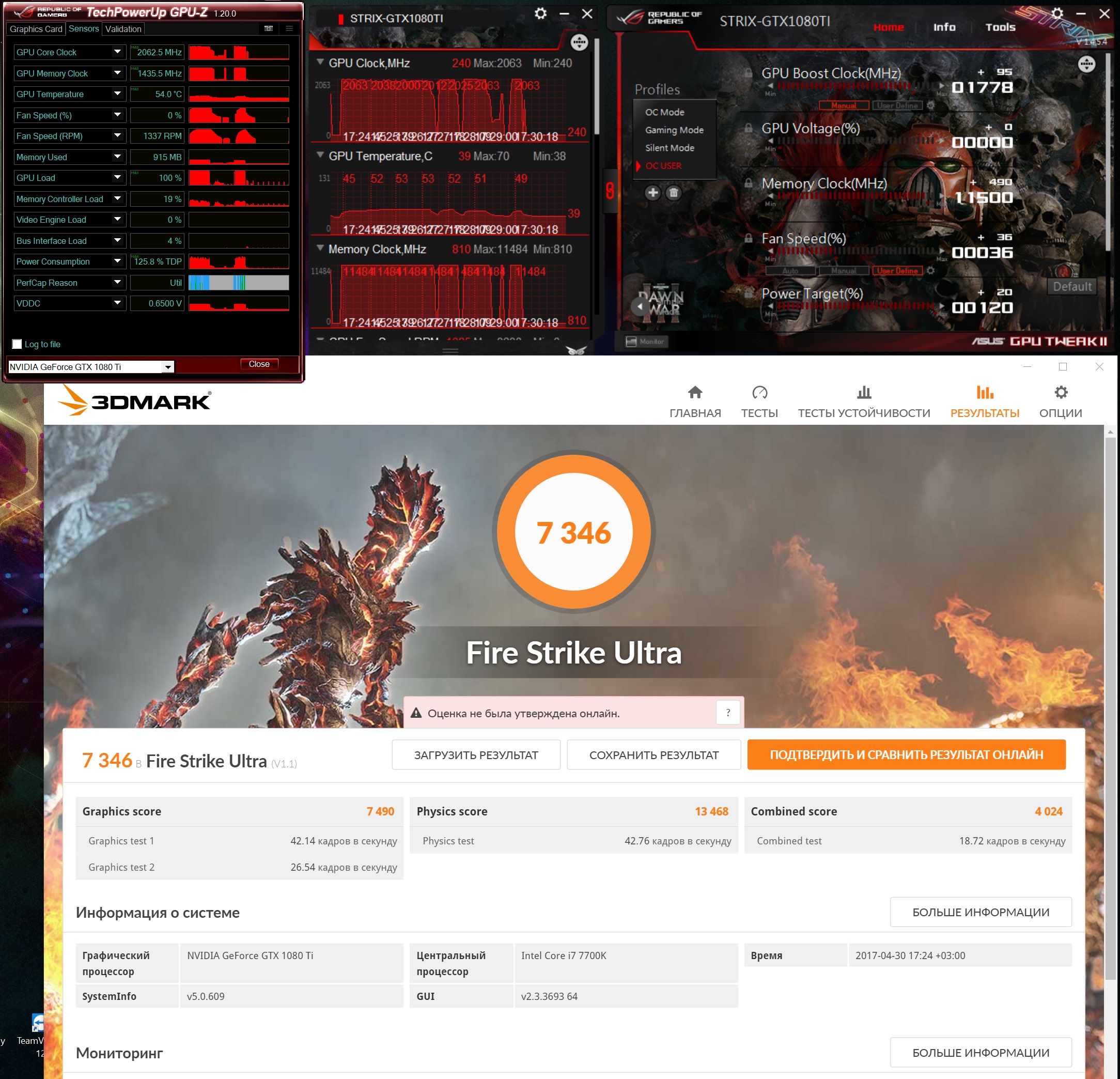Click the lock icon beside GPU Voltage

[748, 128]
